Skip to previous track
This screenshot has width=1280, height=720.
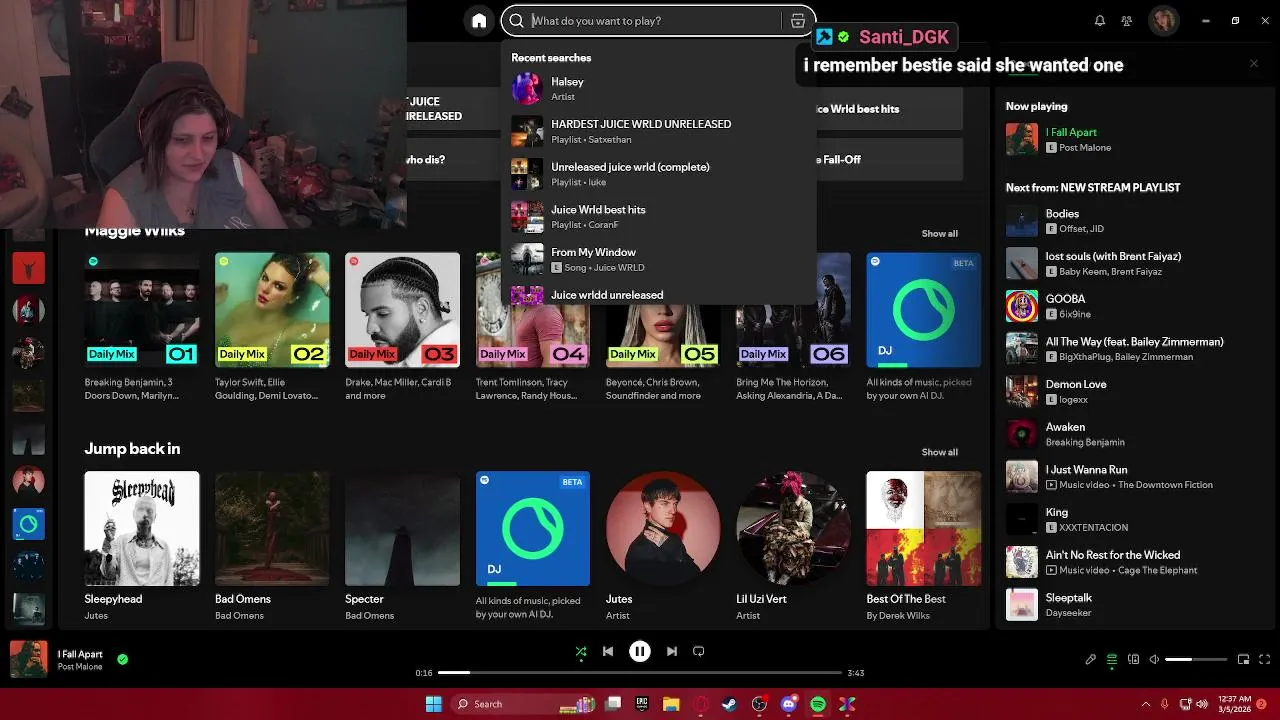pos(608,651)
